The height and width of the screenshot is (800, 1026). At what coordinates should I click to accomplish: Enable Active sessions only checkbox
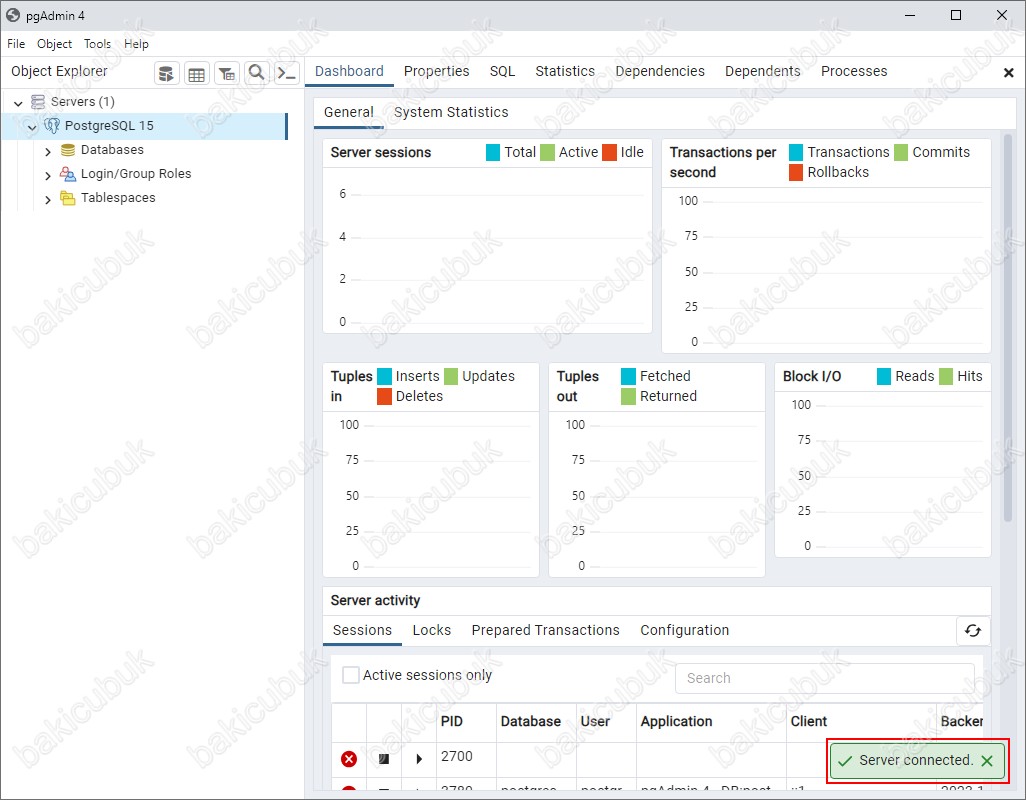tap(351, 675)
